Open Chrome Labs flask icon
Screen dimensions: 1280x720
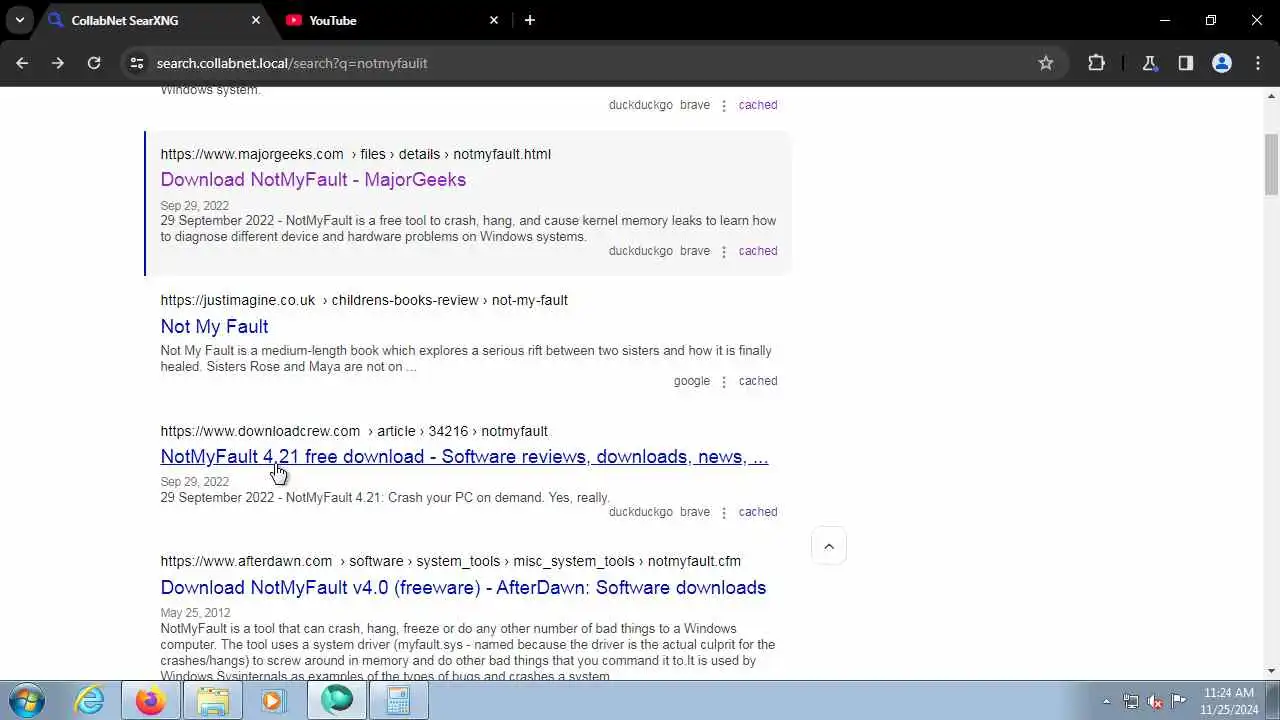[1150, 63]
